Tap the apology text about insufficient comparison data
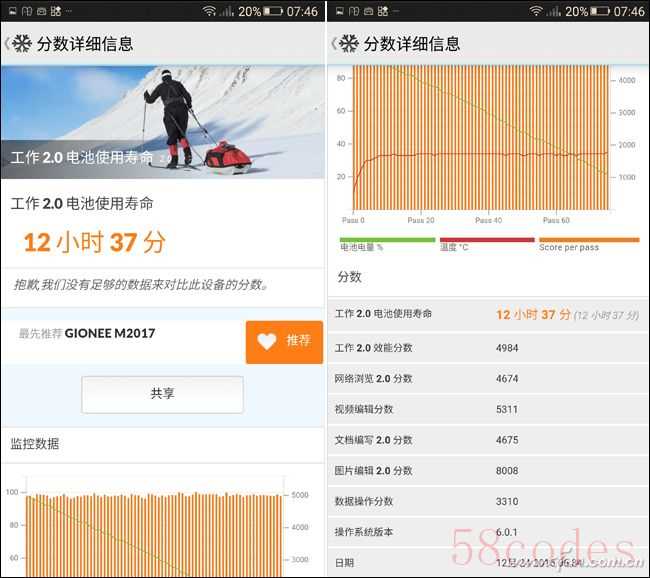The height and width of the screenshot is (578, 650). pyautogui.click(x=141, y=285)
